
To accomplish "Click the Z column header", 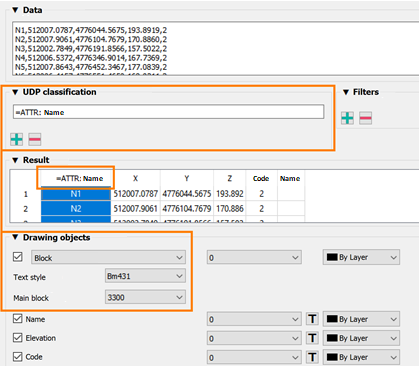I will point(230,178).
